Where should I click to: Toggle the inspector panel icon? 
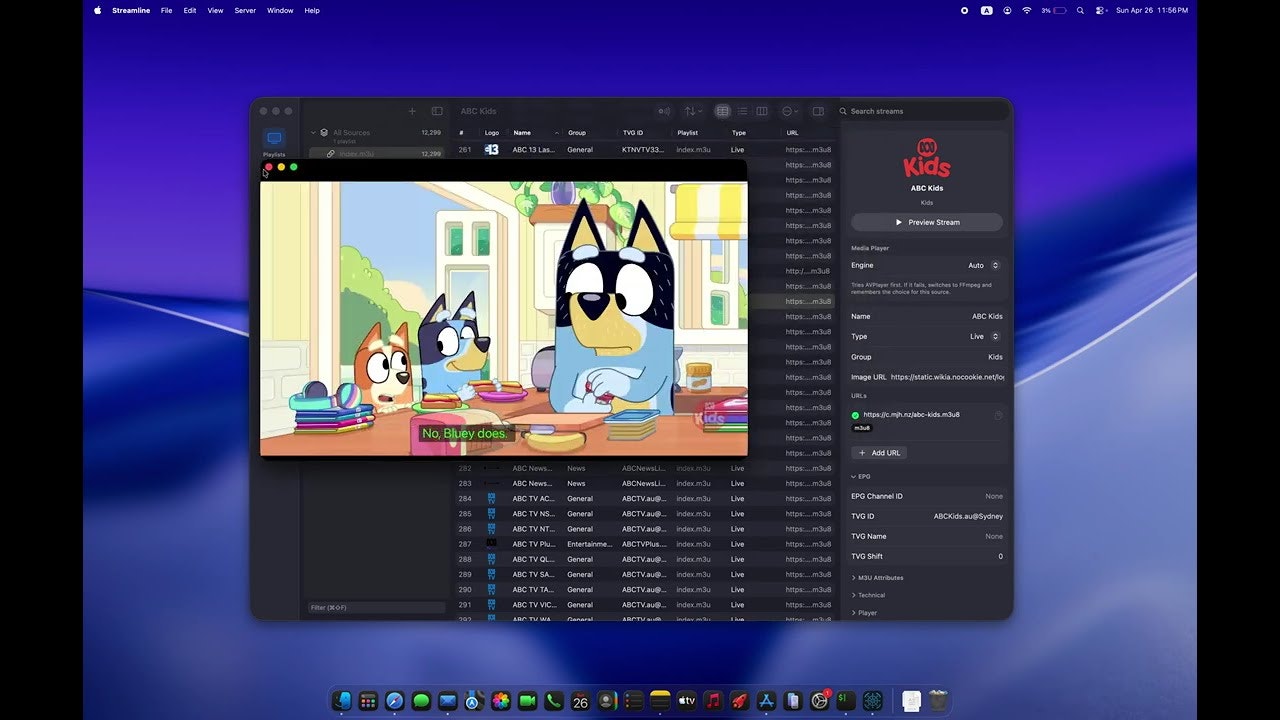click(818, 111)
